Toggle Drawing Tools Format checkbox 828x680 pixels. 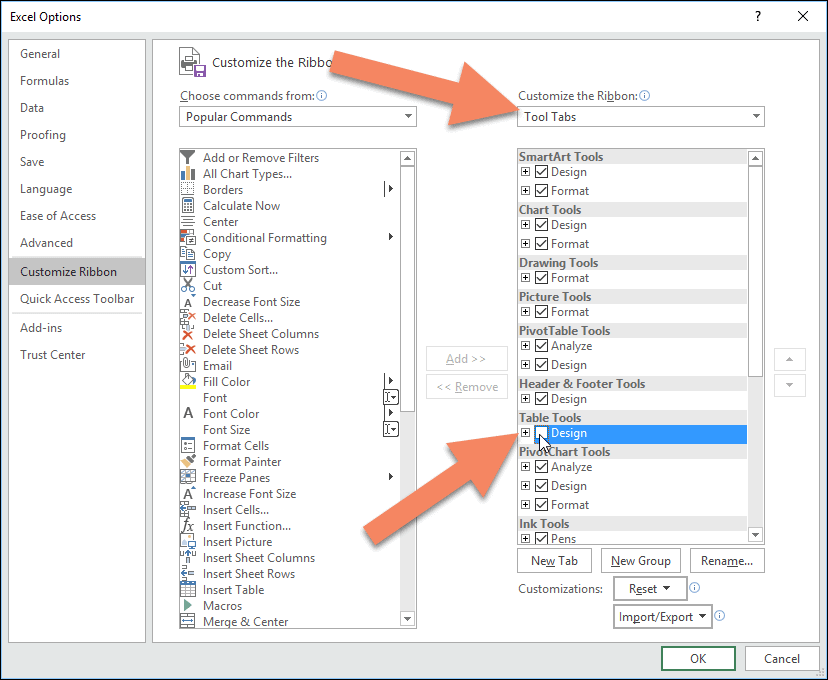point(541,278)
